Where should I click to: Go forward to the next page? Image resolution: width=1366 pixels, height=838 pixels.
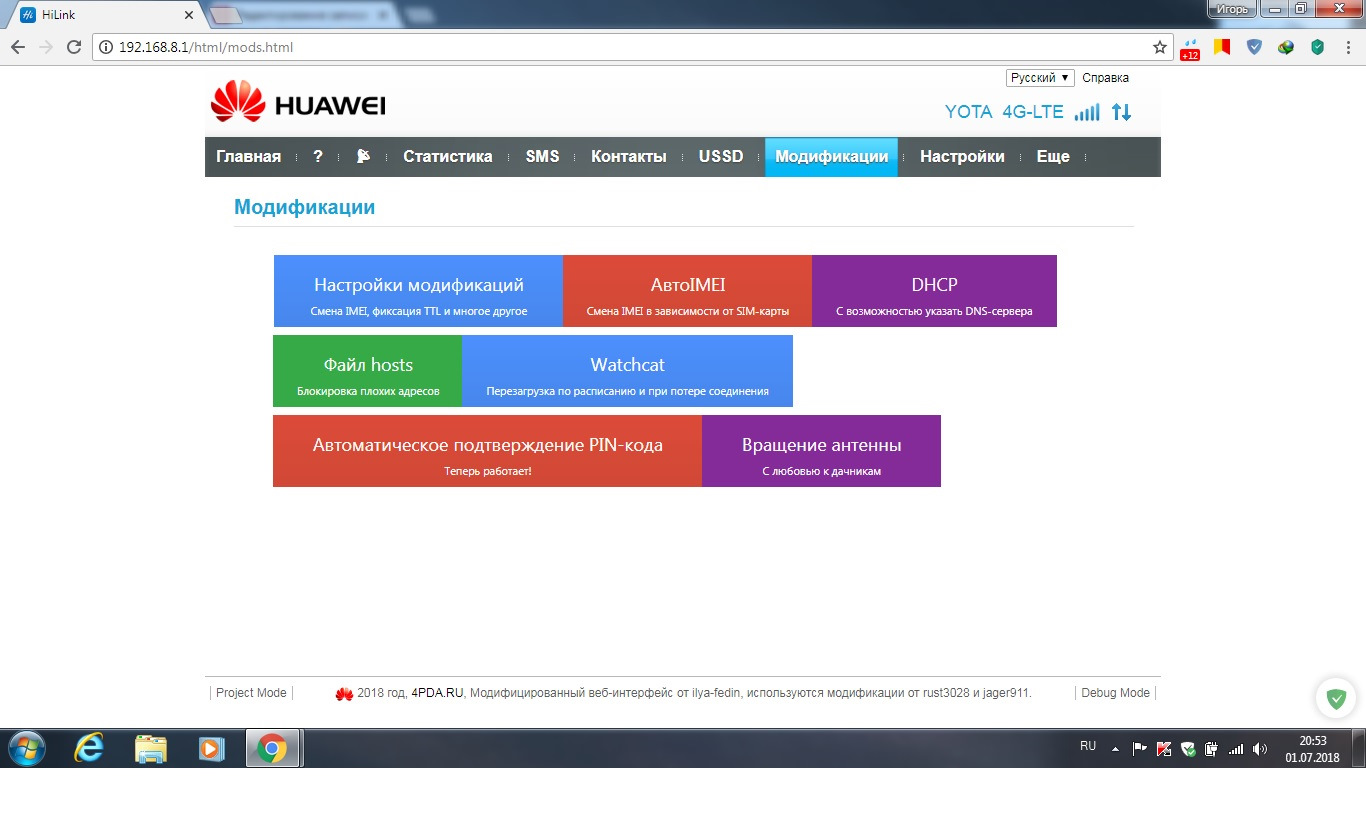(x=46, y=47)
